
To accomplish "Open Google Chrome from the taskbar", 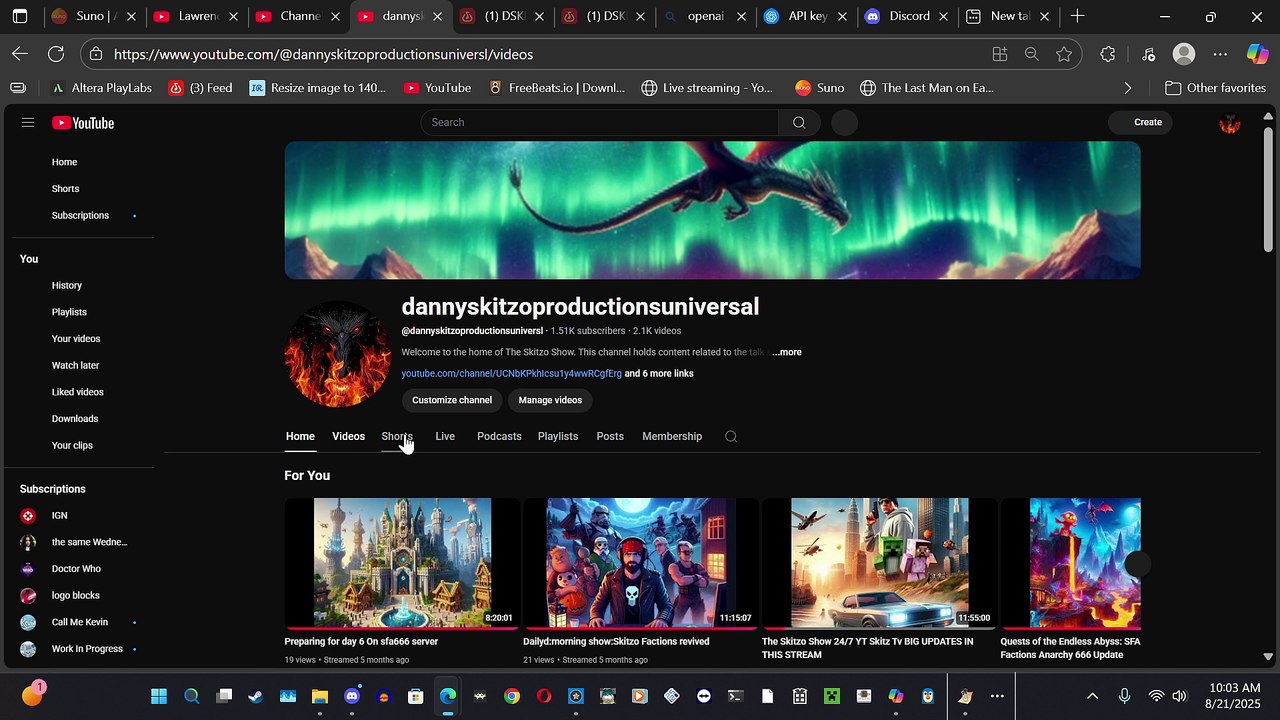I will [512, 696].
